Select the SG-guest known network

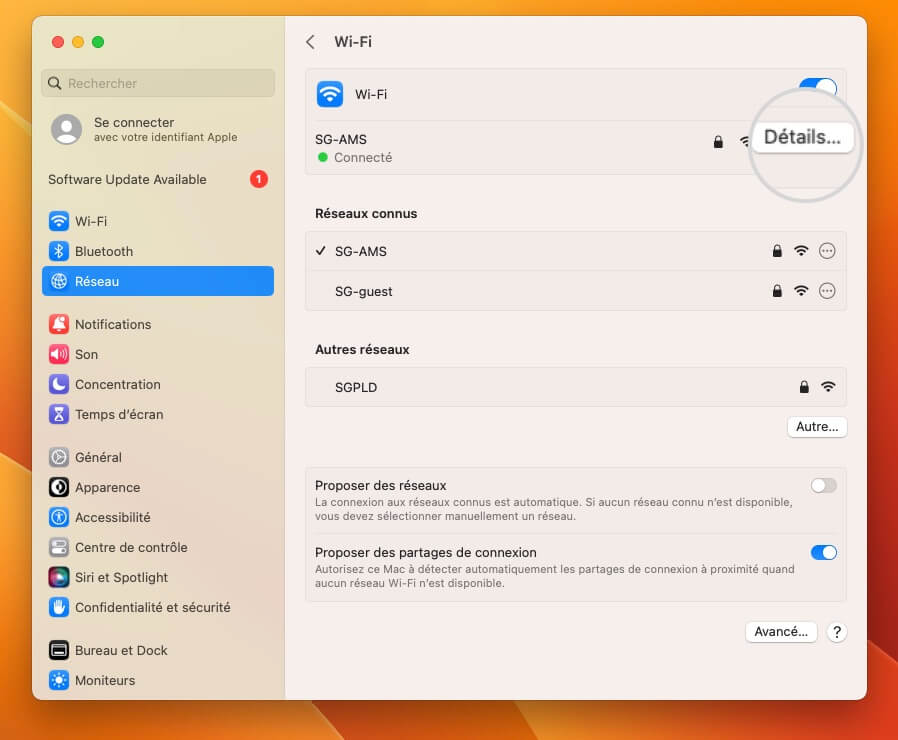tap(576, 291)
